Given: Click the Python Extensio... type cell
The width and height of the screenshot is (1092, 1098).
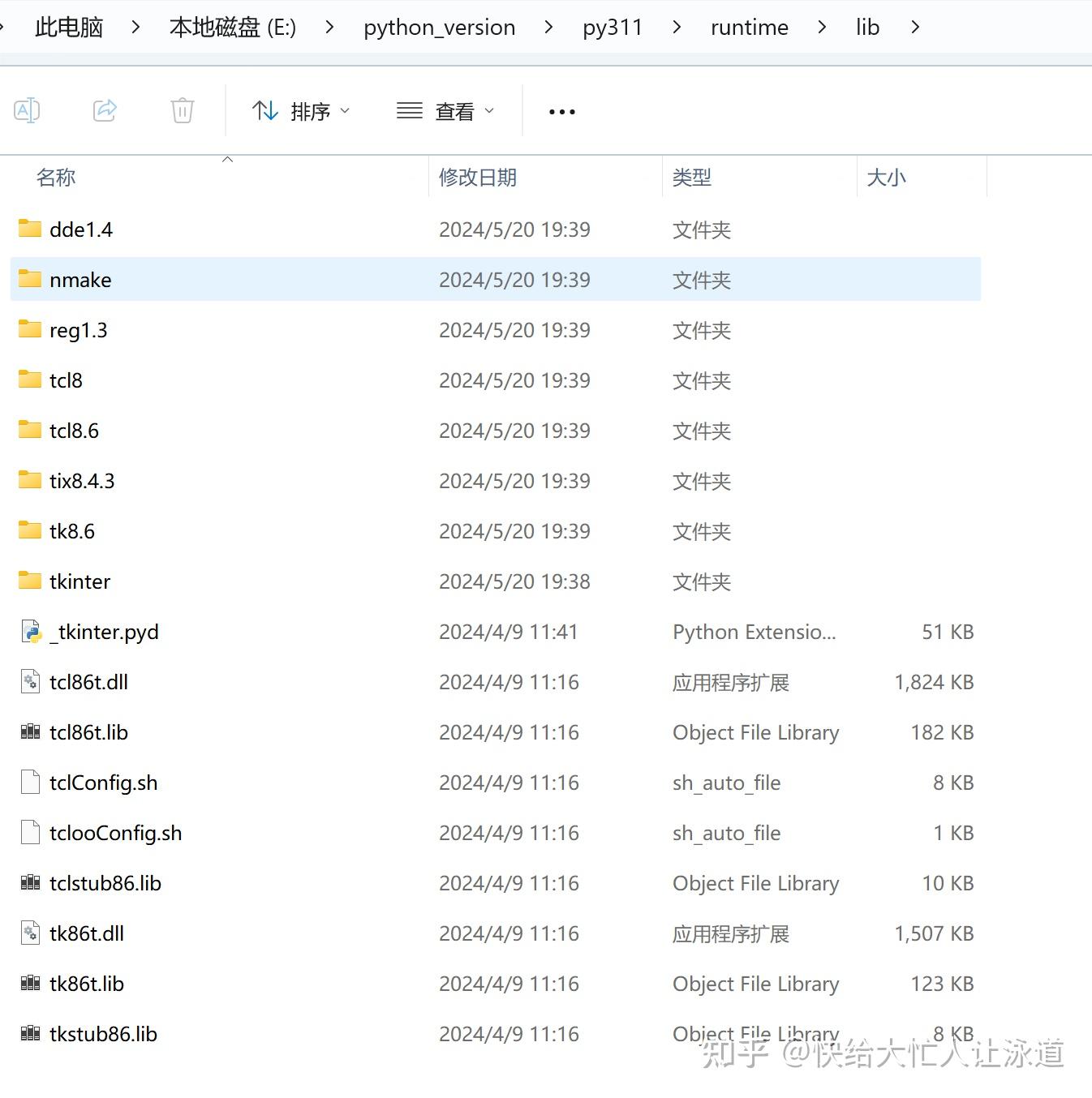Looking at the screenshot, I should pos(754,632).
